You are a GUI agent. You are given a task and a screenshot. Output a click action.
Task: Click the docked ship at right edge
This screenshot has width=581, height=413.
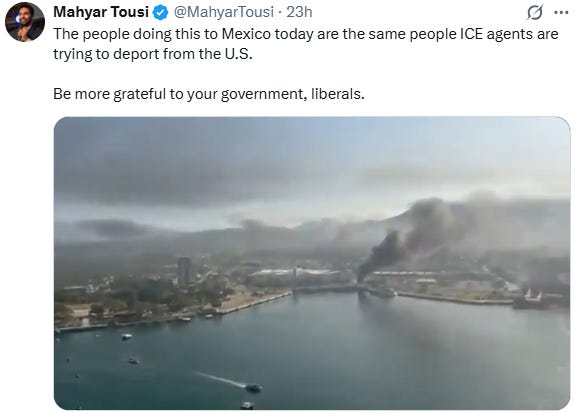click(x=529, y=299)
